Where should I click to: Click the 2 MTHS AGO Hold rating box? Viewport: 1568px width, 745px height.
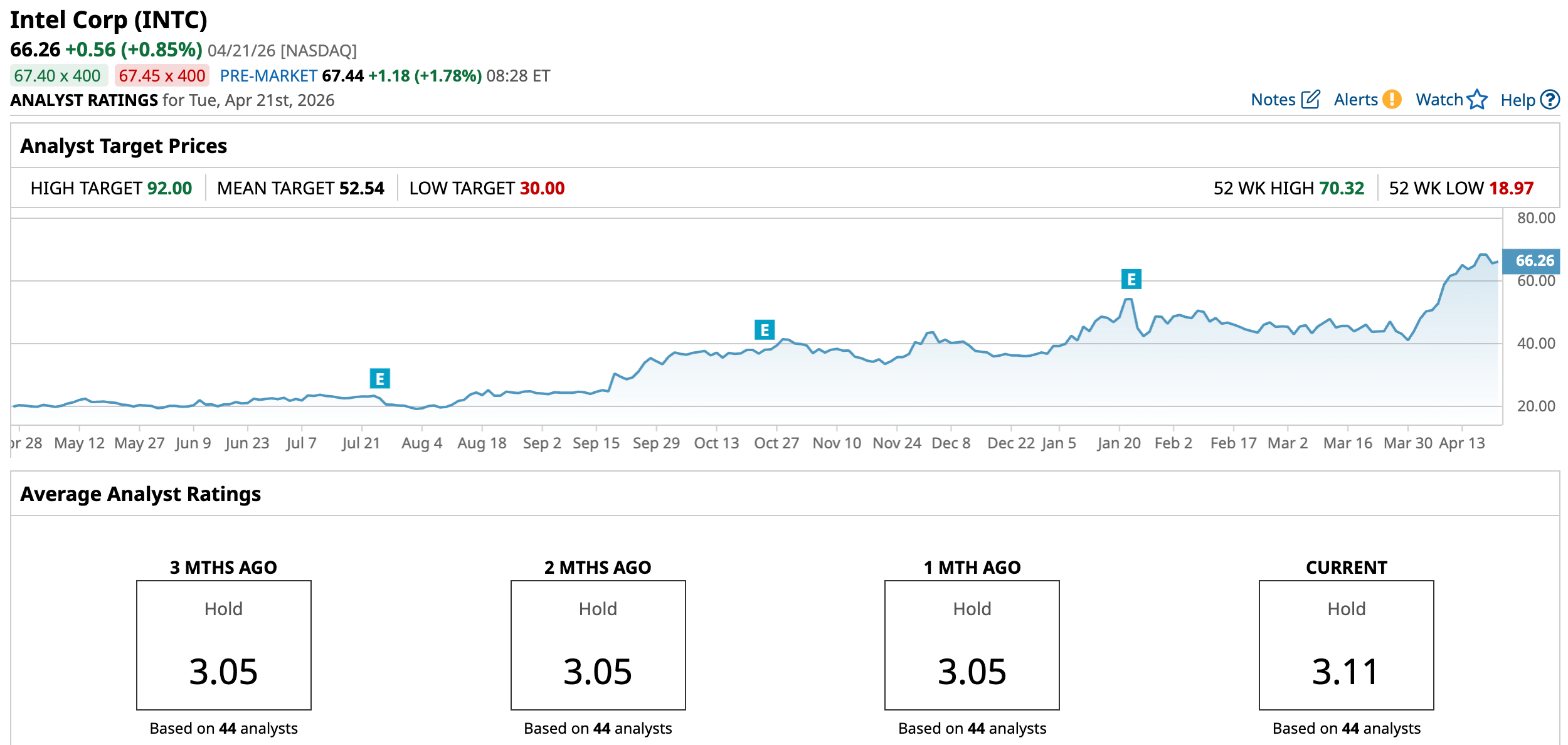tap(598, 645)
